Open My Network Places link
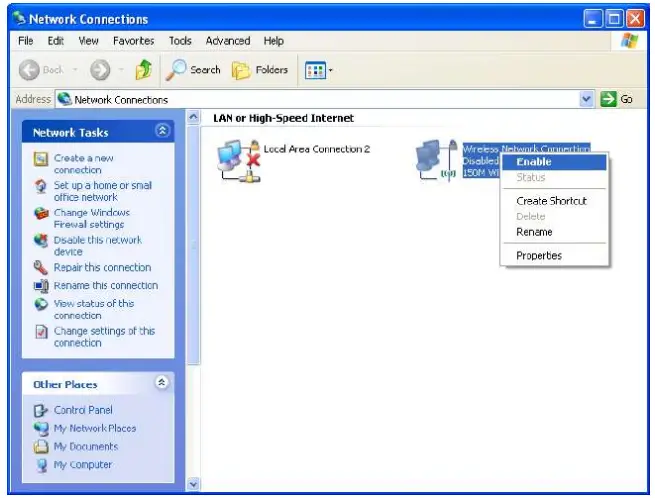655x498 pixels. point(95,429)
